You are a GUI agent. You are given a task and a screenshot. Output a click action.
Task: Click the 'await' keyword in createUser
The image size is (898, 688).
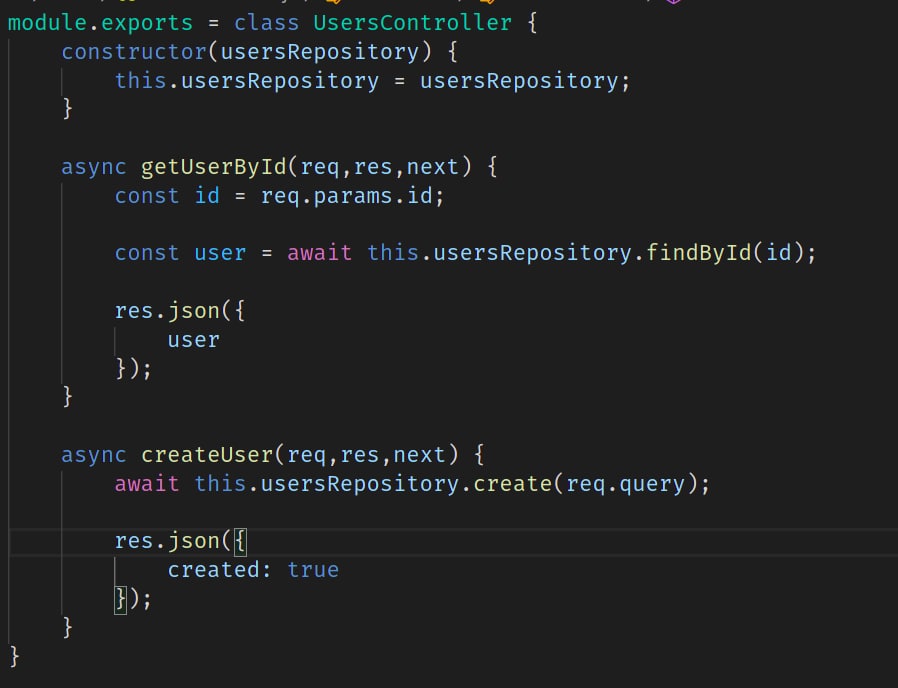pos(147,484)
